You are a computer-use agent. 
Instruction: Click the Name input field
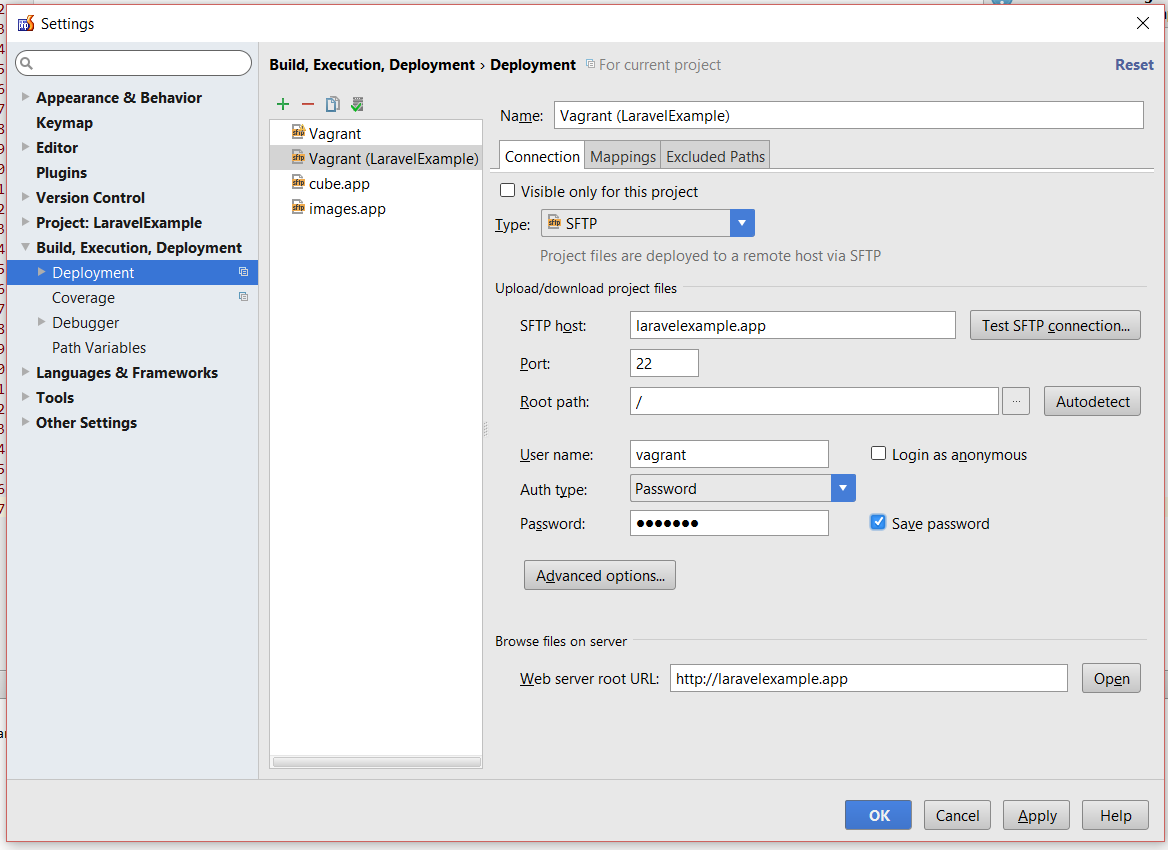pos(848,115)
